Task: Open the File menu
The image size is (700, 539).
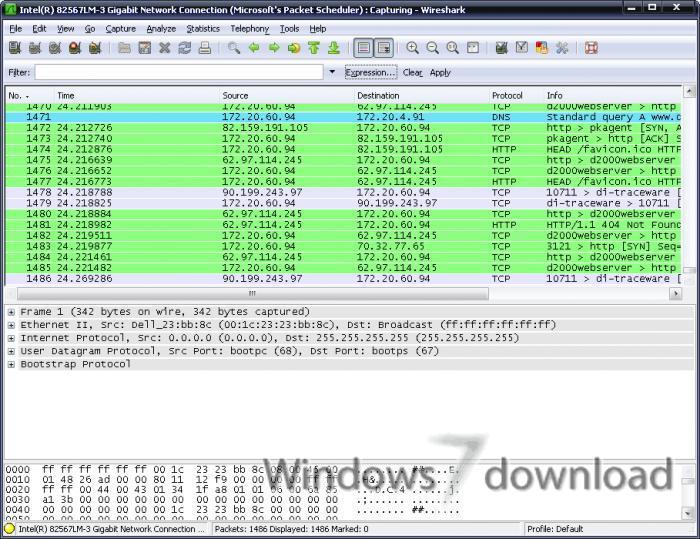Action: point(16,29)
